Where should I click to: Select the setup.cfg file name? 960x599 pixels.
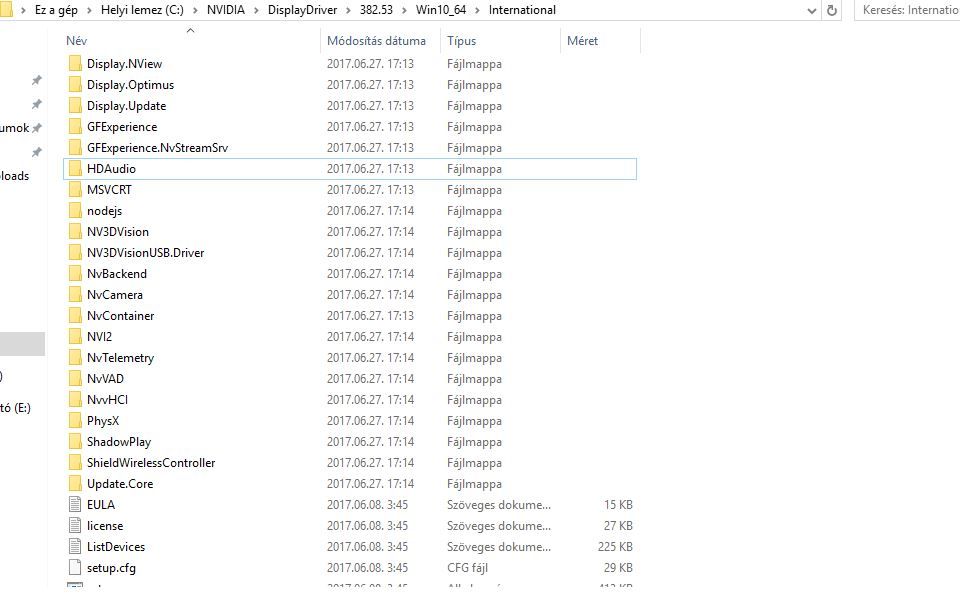point(111,568)
